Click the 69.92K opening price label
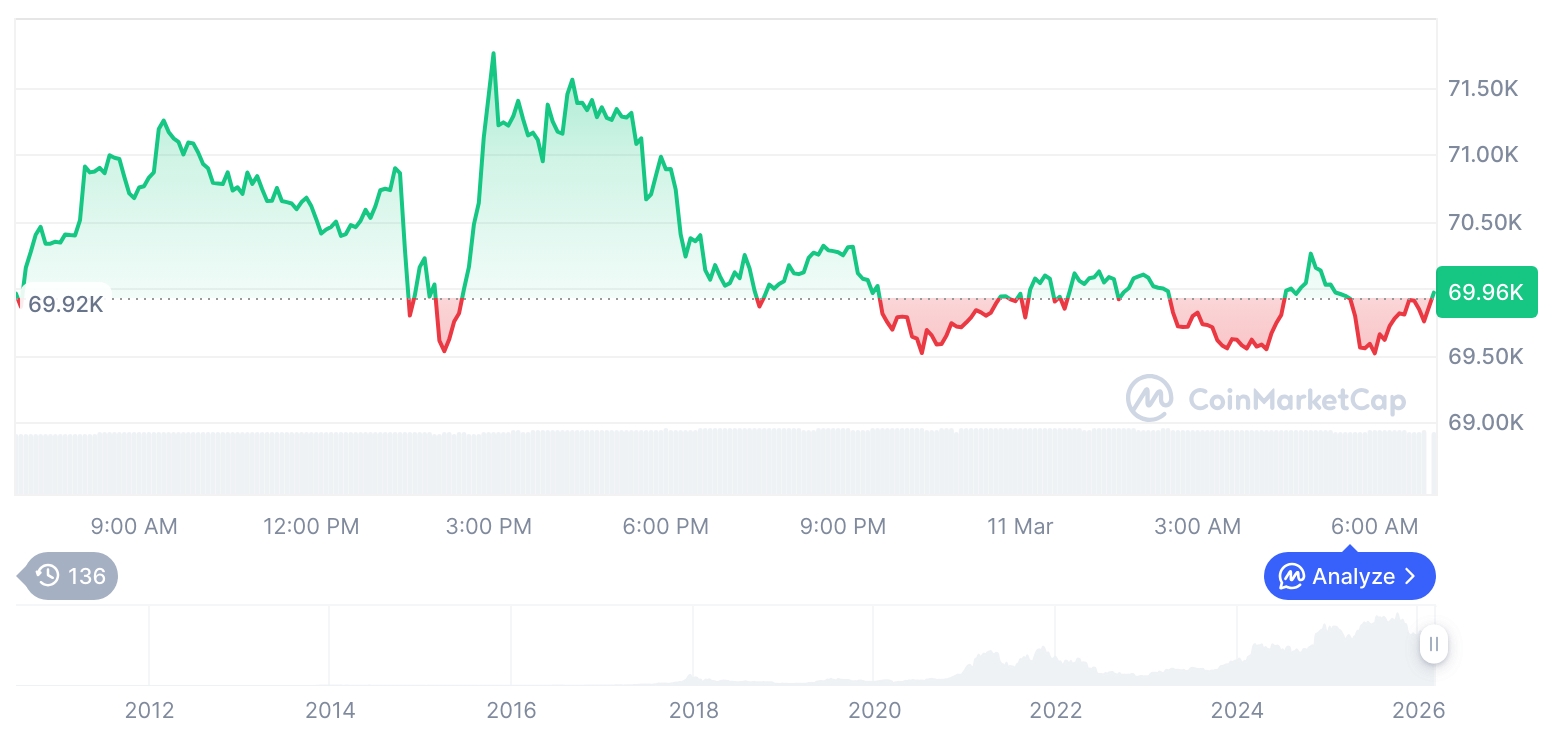The height and width of the screenshot is (732, 1566). tap(66, 304)
